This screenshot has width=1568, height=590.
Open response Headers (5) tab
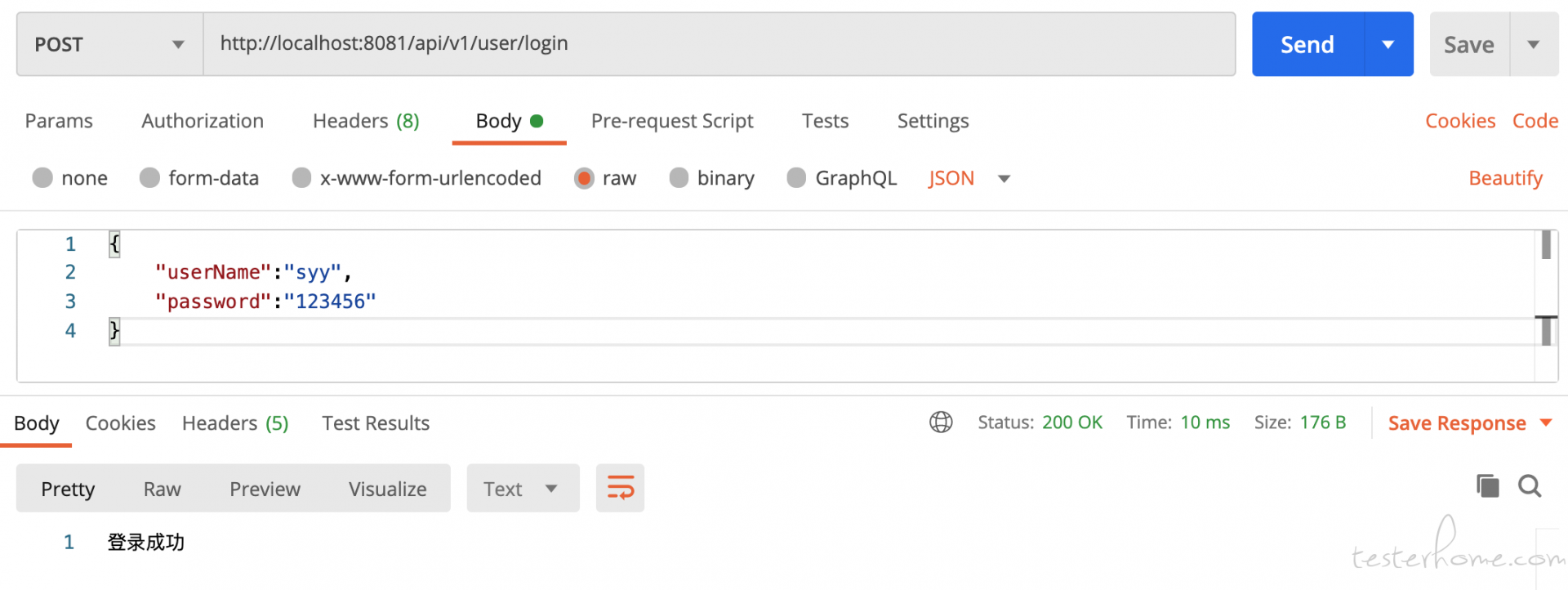tap(235, 423)
